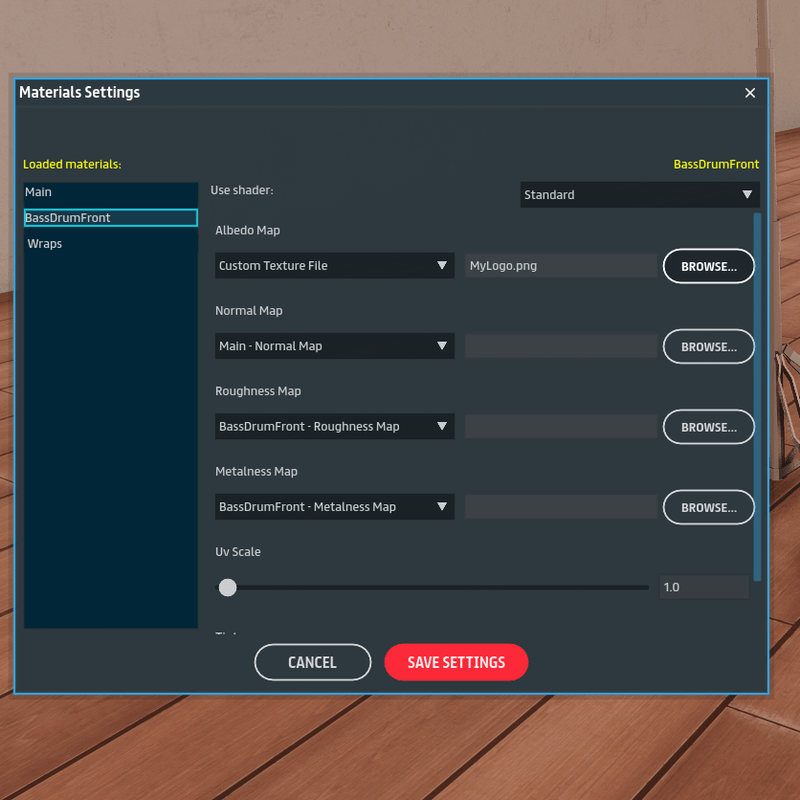Click the Uv Scale slider handle
The image size is (800, 800).
[228, 587]
